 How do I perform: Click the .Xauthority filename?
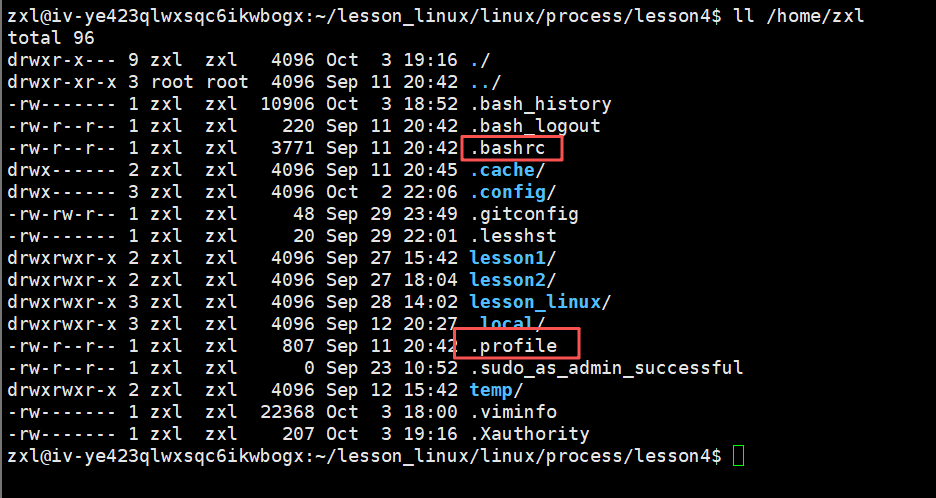coord(529,434)
